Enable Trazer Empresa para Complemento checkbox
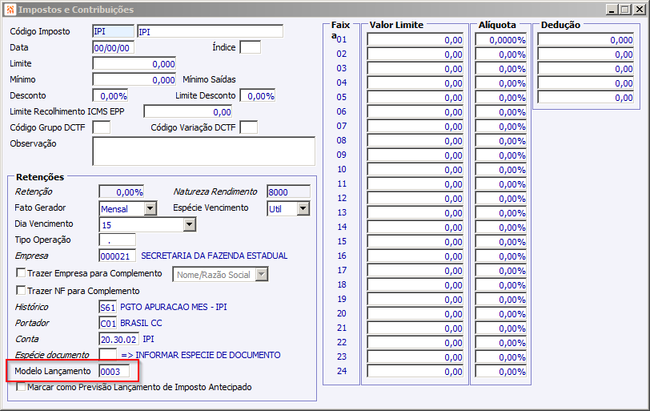Image resolution: width=650 pixels, height=411 pixels. [x=20, y=273]
